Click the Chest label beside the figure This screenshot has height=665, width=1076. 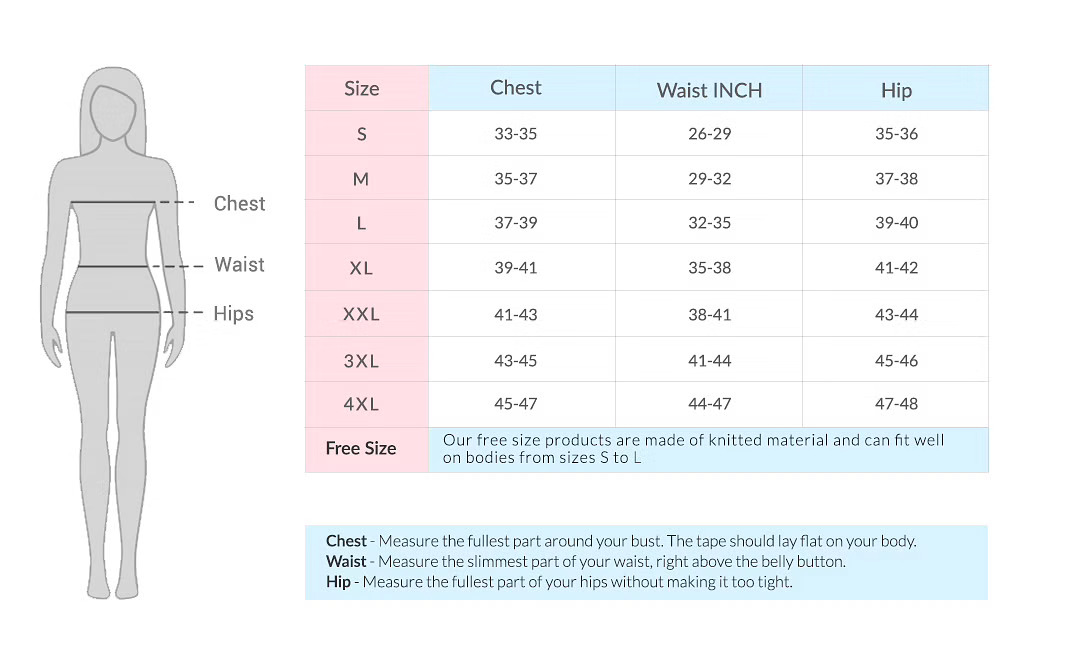click(x=239, y=203)
